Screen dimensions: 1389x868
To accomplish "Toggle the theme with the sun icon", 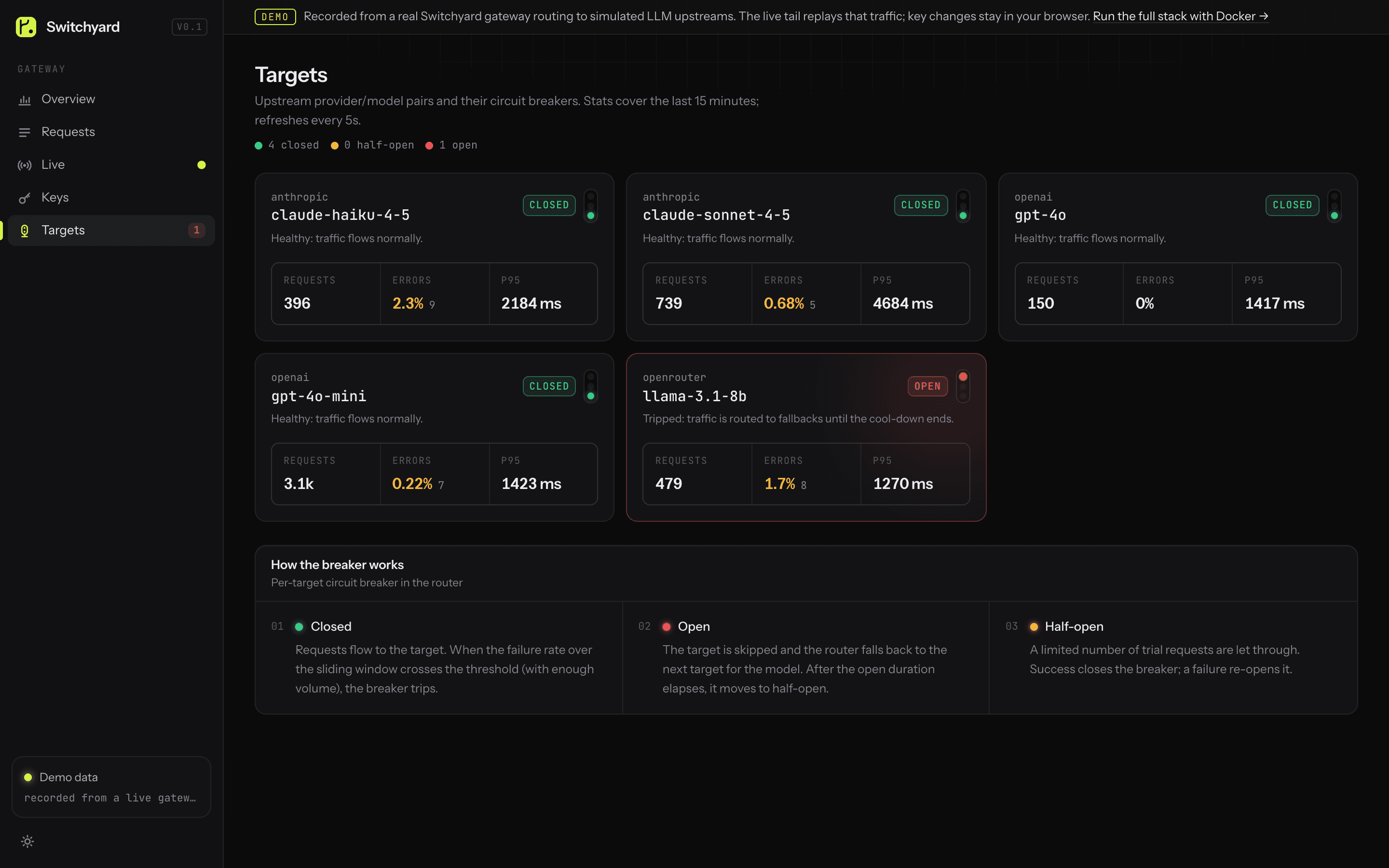I will coord(27,841).
